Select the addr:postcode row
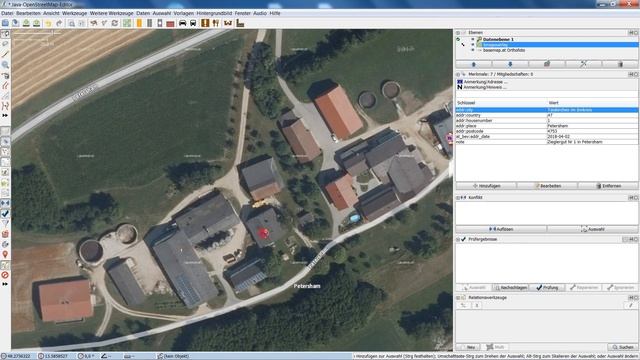 tap(547, 131)
